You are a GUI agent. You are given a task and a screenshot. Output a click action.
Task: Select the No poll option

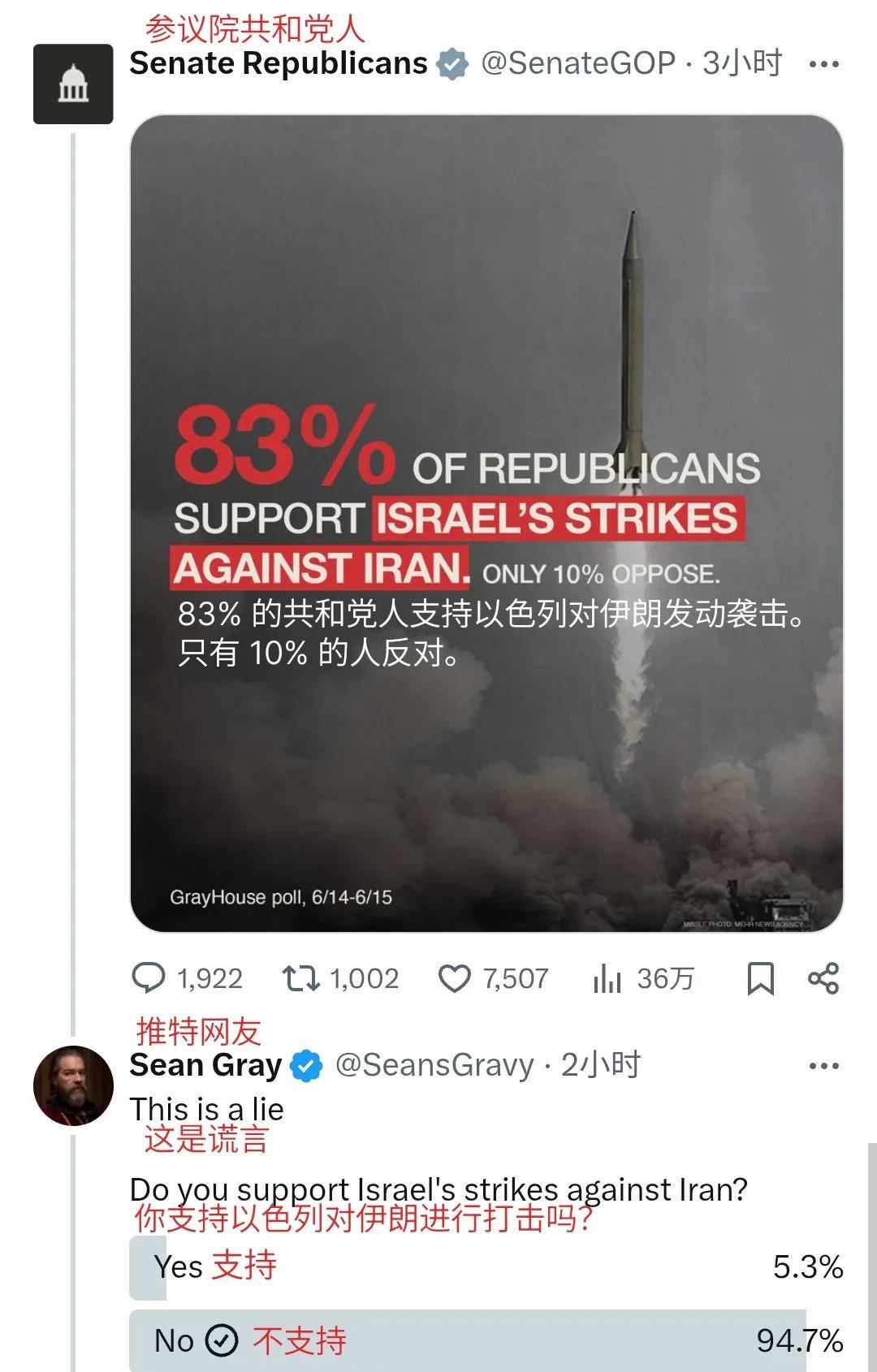(x=486, y=1340)
